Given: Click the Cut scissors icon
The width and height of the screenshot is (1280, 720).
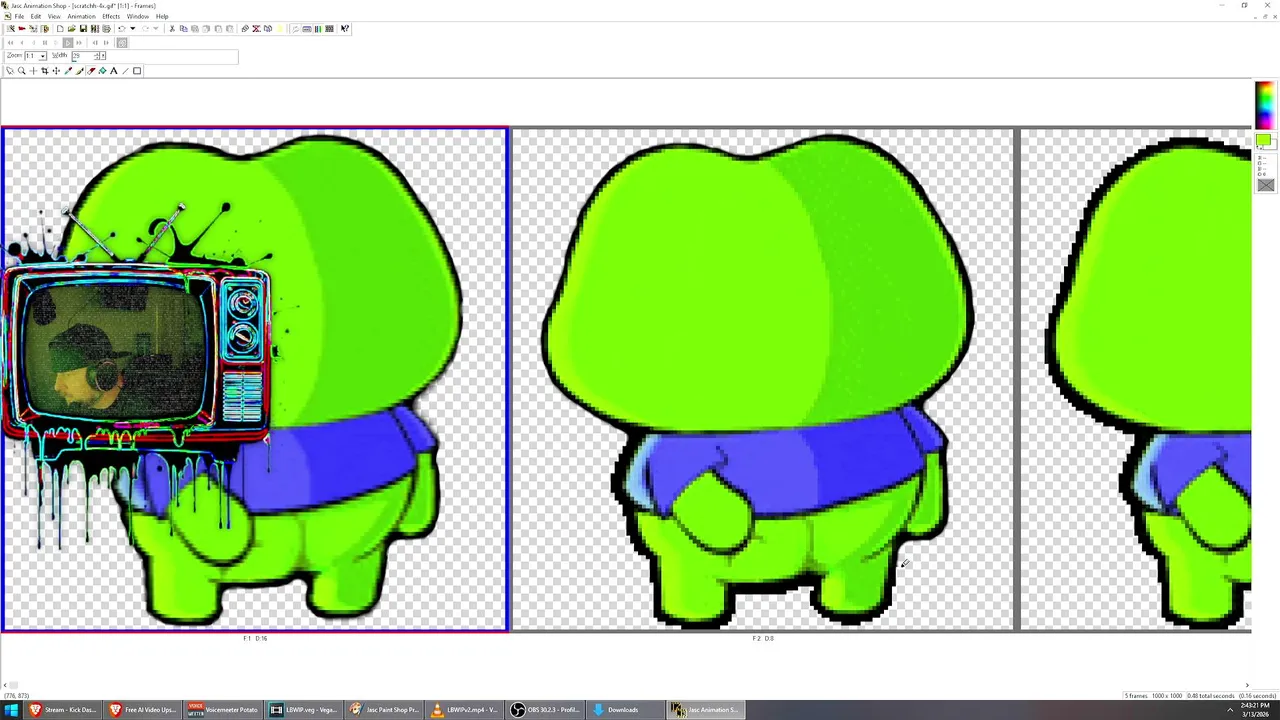Looking at the screenshot, I should pyautogui.click(x=172, y=29).
